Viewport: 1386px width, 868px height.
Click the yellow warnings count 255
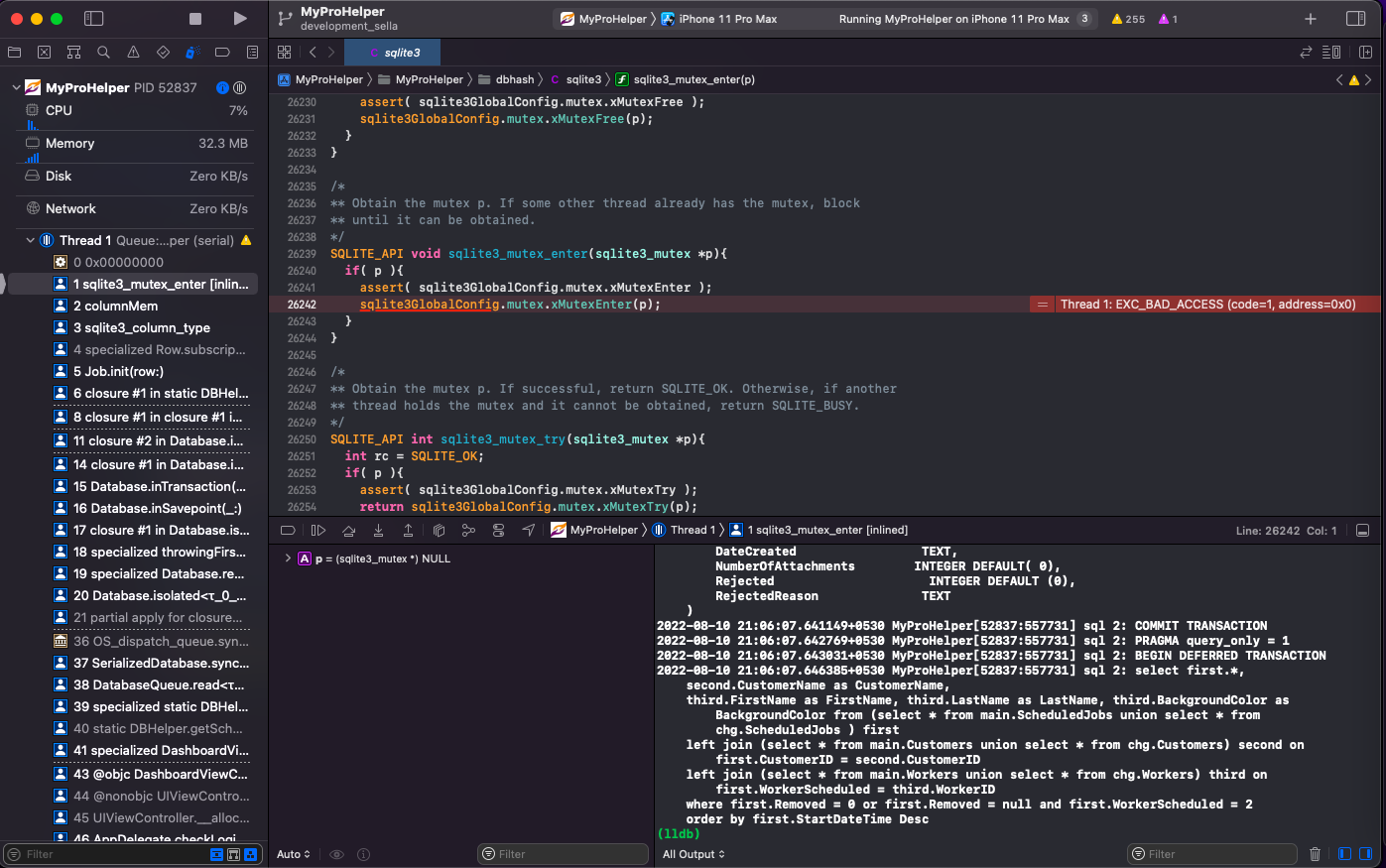(x=1128, y=19)
